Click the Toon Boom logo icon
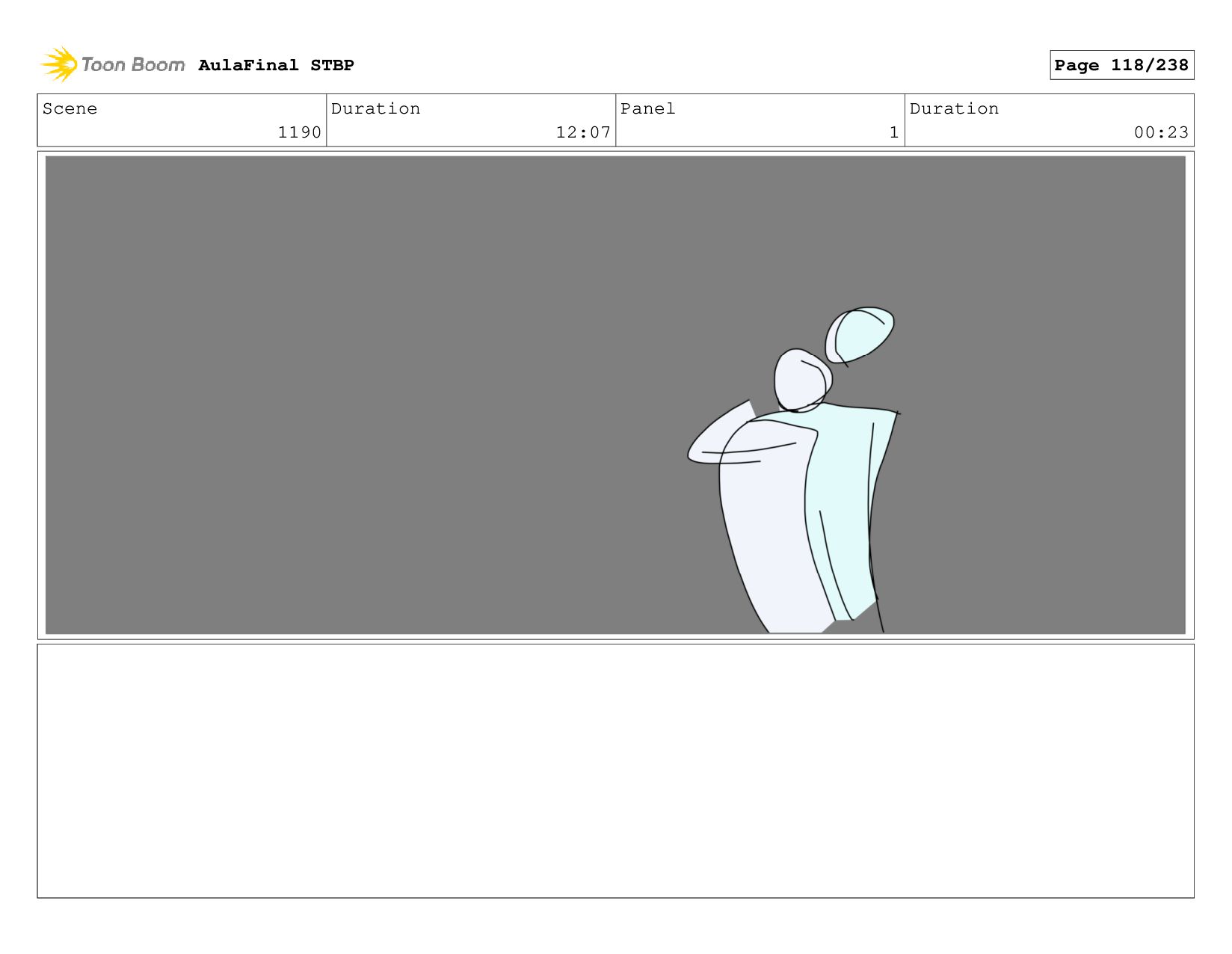Image resolution: width=1232 pixels, height=954 pixels. point(59,64)
